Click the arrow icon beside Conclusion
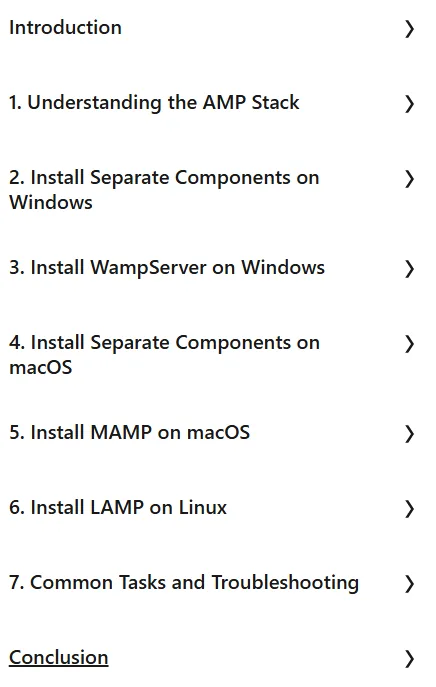Viewport: 436px width, 687px height. click(x=409, y=659)
